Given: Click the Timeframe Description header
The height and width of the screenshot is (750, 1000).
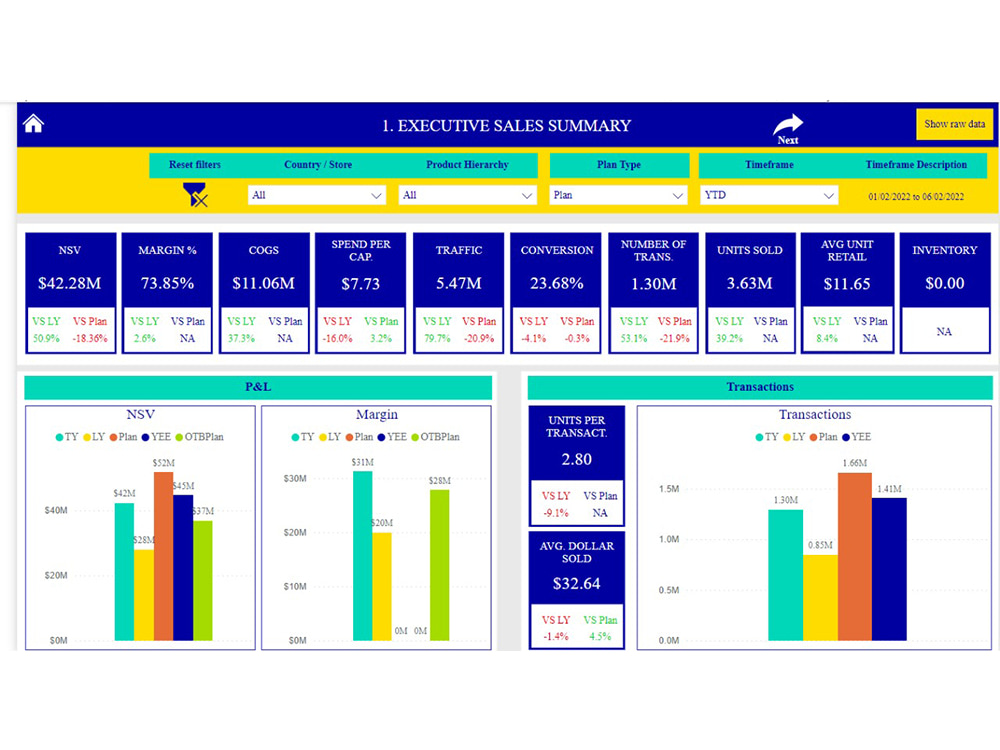Looking at the screenshot, I should [x=916, y=165].
